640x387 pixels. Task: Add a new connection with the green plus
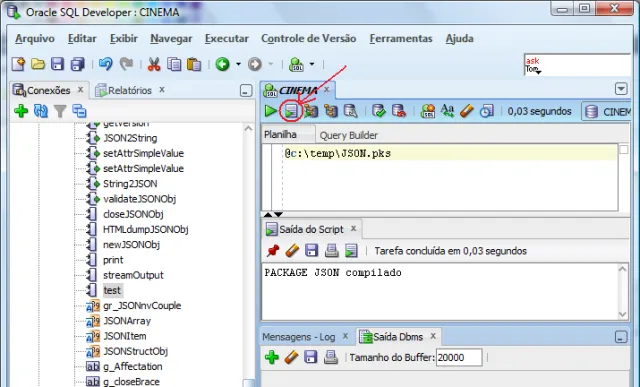[21, 111]
